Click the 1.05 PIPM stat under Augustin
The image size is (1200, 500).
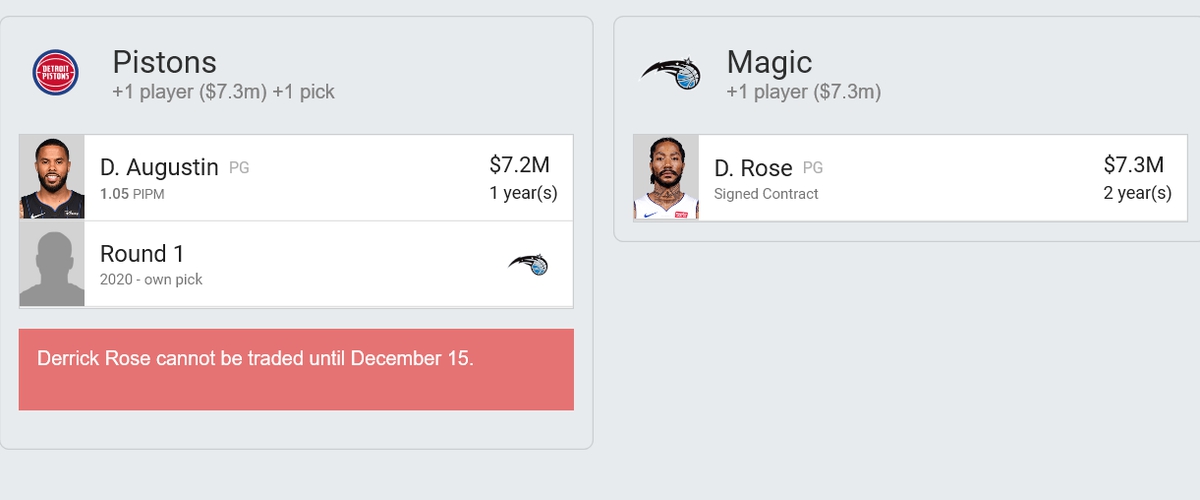(x=132, y=194)
